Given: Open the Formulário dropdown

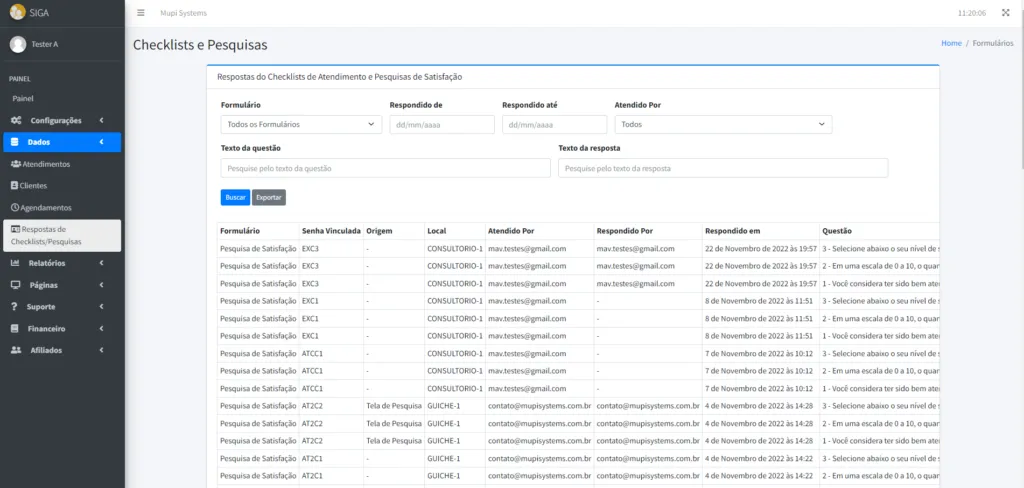Looking at the screenshot, I should tap(300, 124).
